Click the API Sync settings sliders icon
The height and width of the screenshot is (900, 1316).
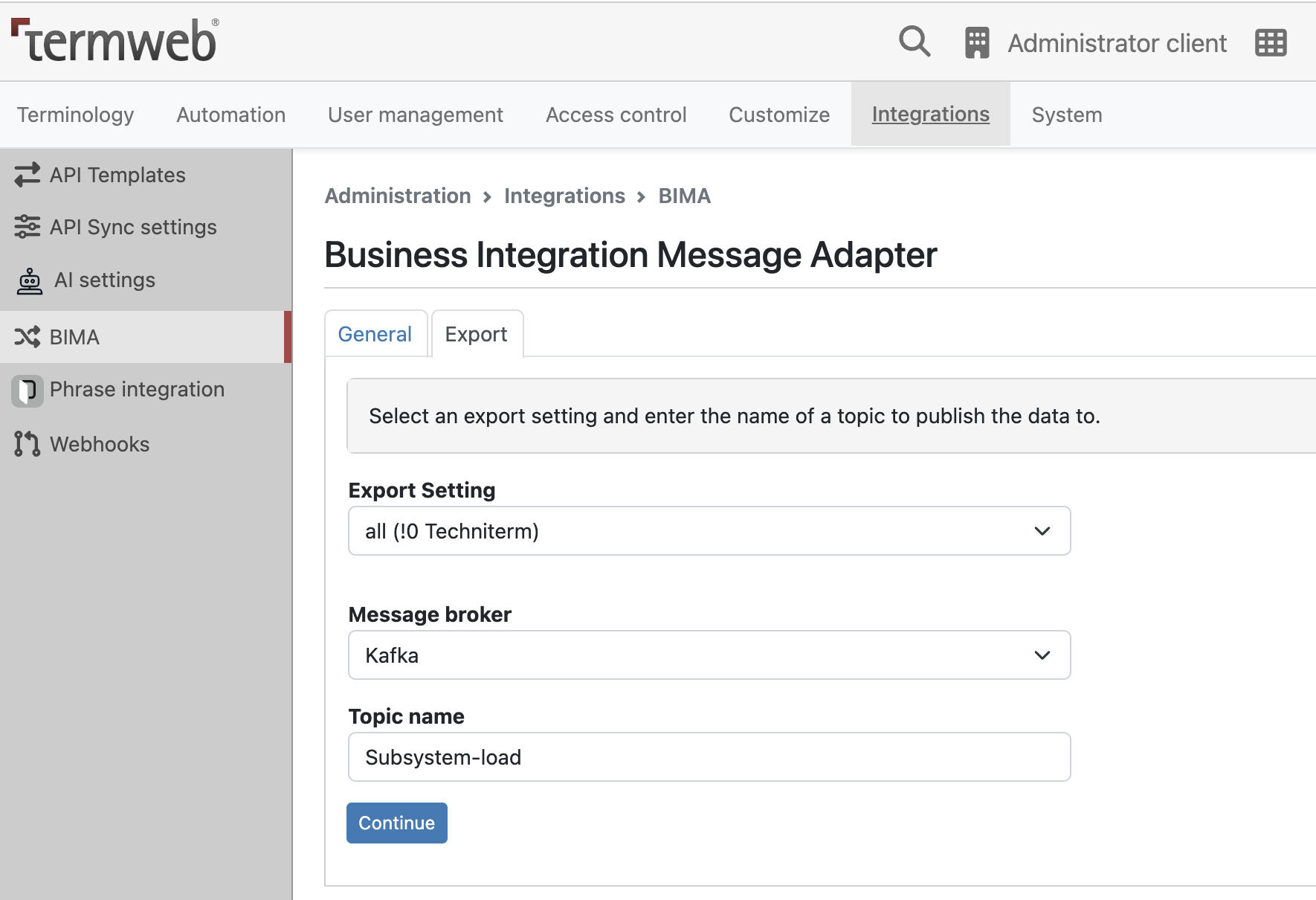[x=28, y=227]
